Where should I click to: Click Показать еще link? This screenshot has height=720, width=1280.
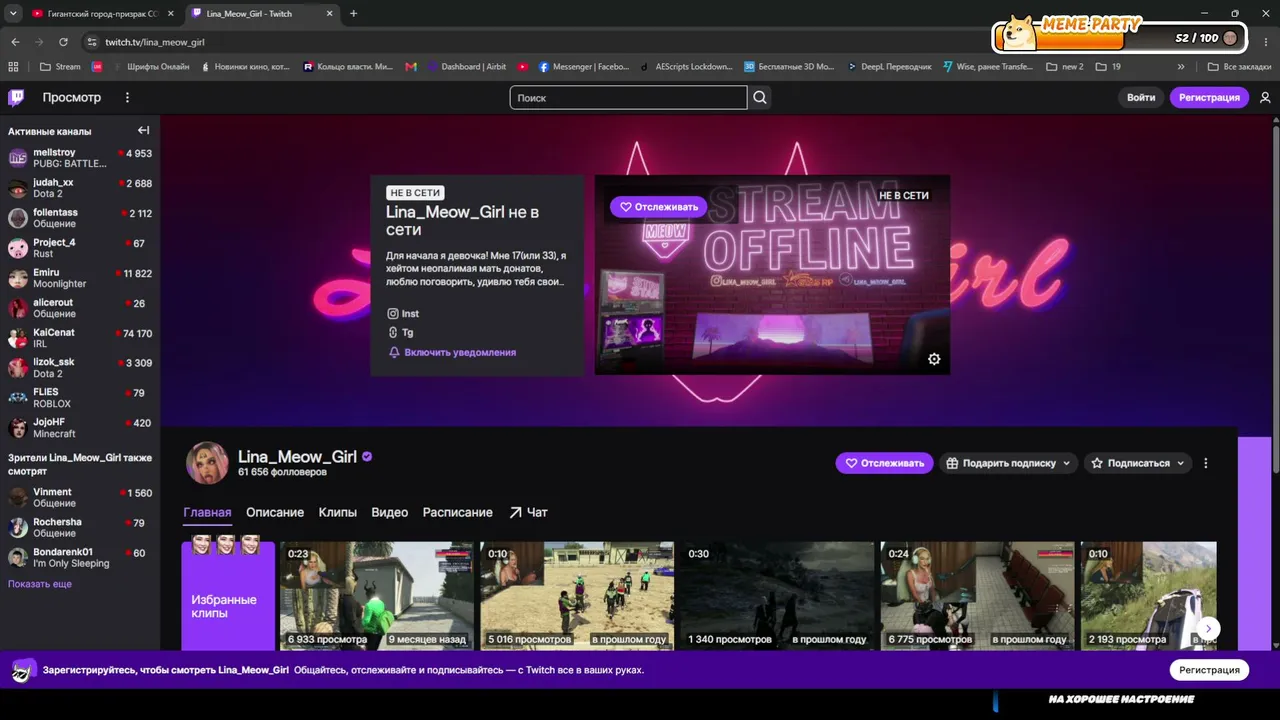click(x=40, y=584)
